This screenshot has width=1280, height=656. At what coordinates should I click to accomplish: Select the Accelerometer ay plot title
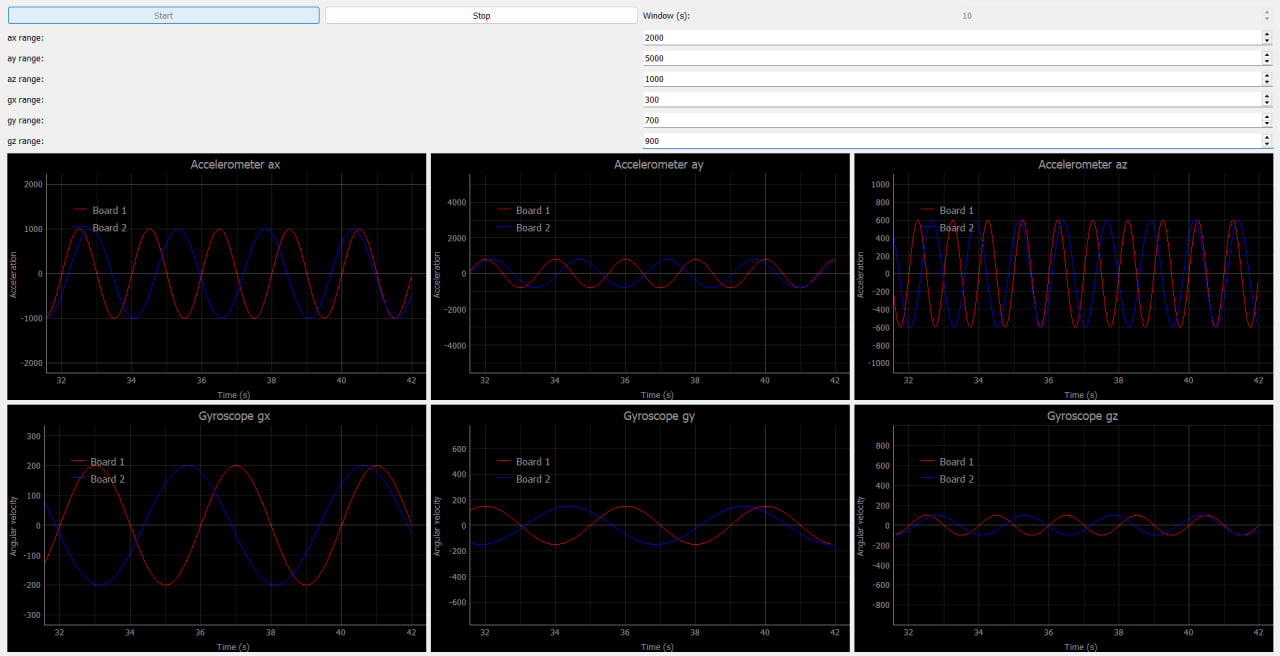click(x=659, y=164)
